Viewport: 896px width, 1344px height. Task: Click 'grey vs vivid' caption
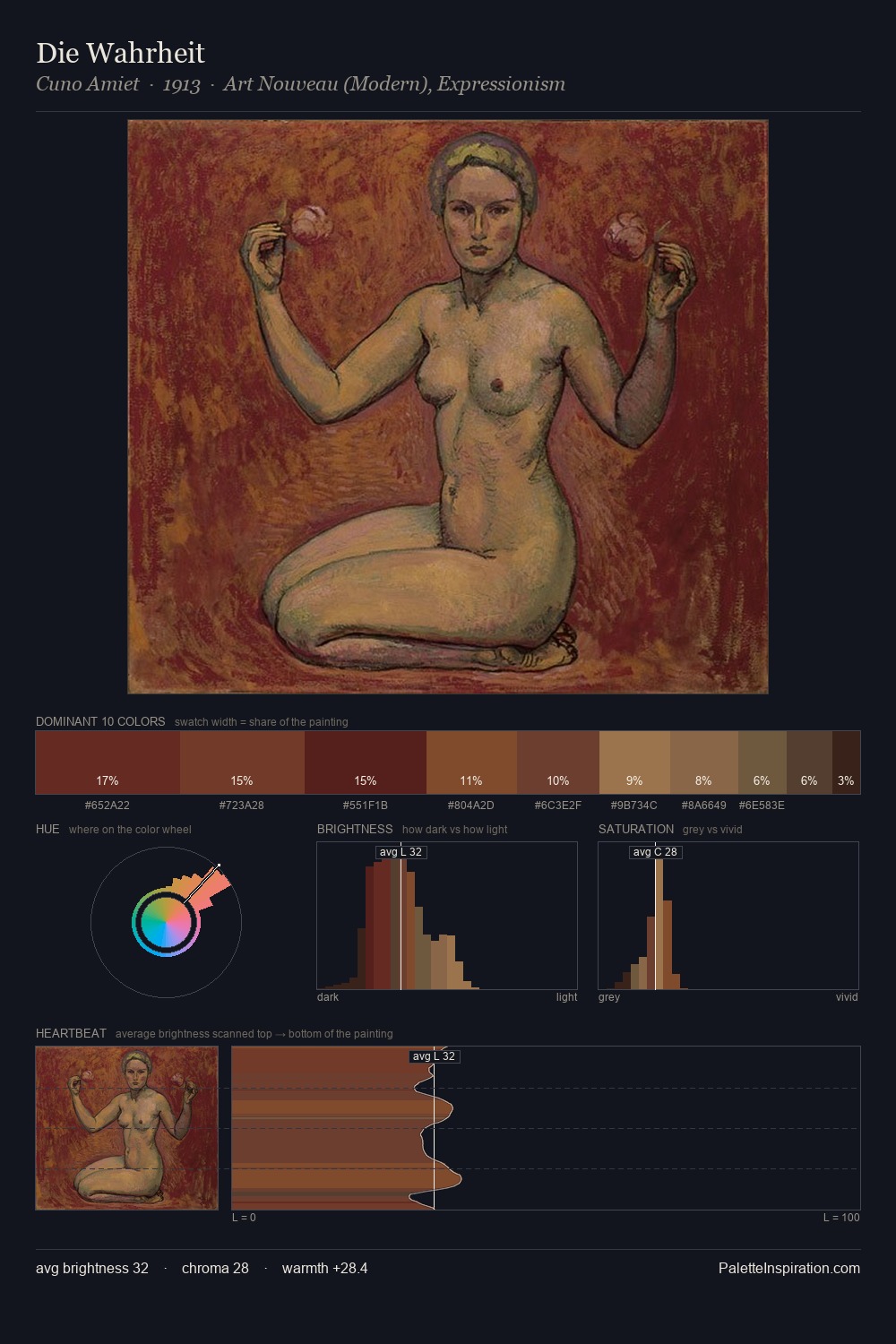pyautogui.click(x=712, y=830)
